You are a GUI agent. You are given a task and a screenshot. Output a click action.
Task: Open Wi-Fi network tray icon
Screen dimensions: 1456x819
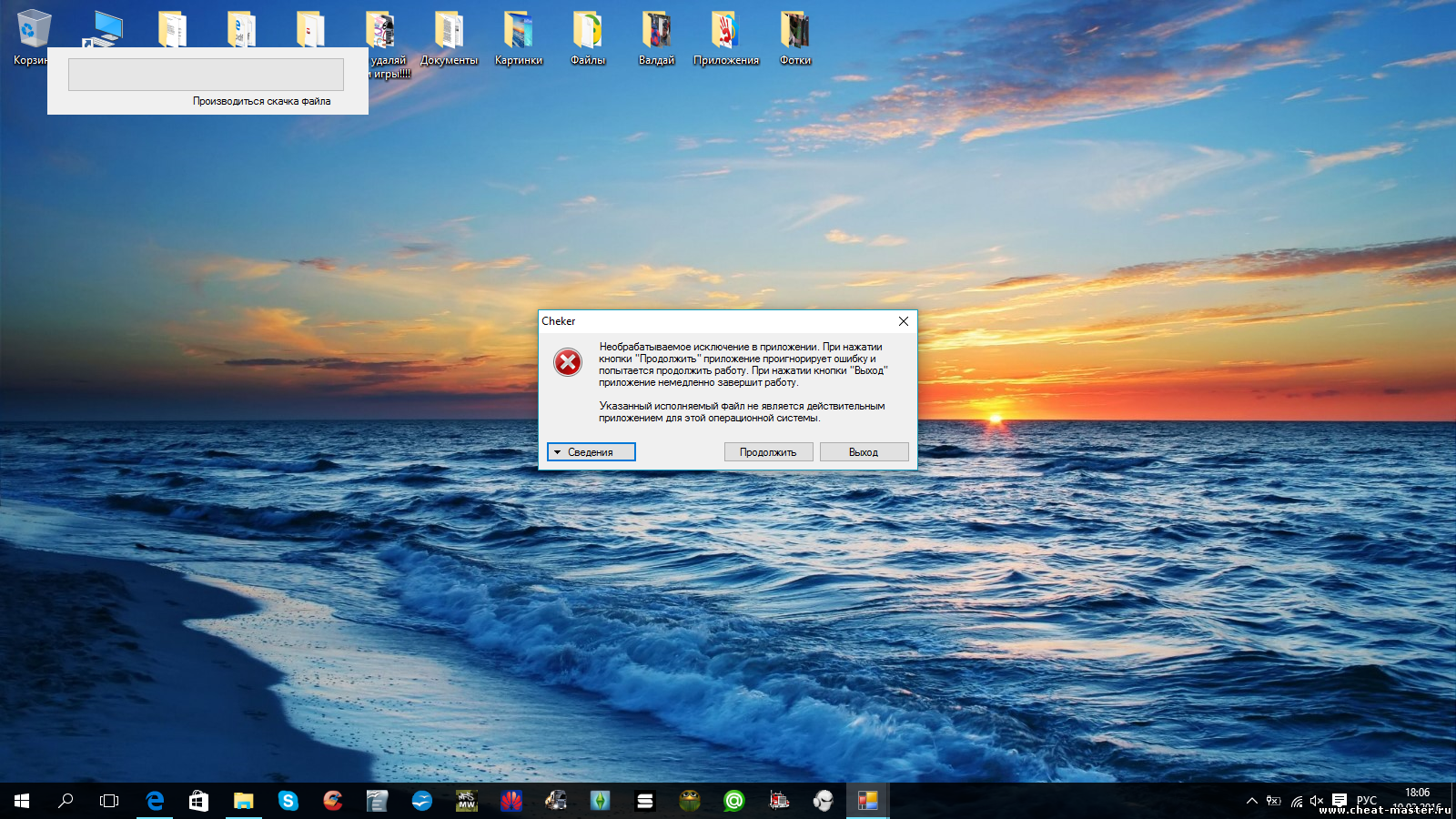click(x=1296, y=801)
